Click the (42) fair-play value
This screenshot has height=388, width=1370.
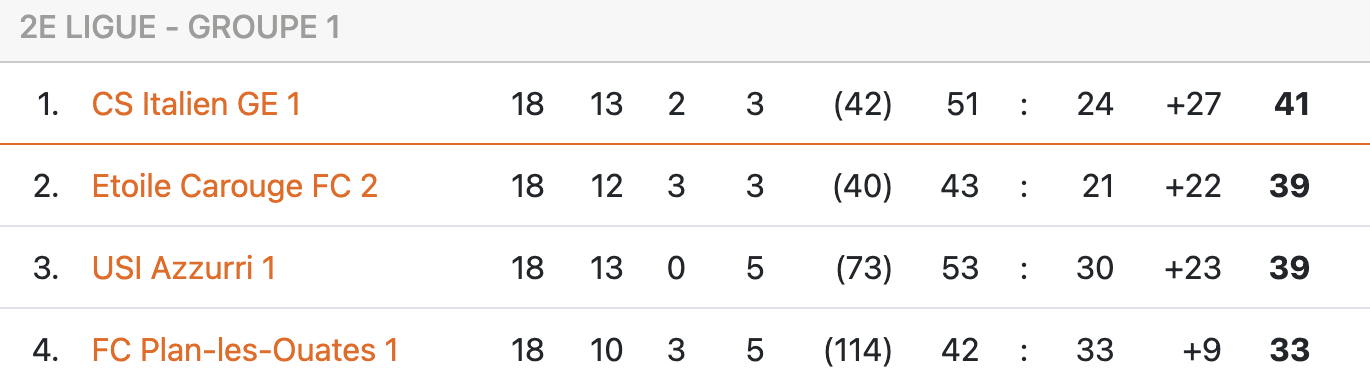(862, 104)
